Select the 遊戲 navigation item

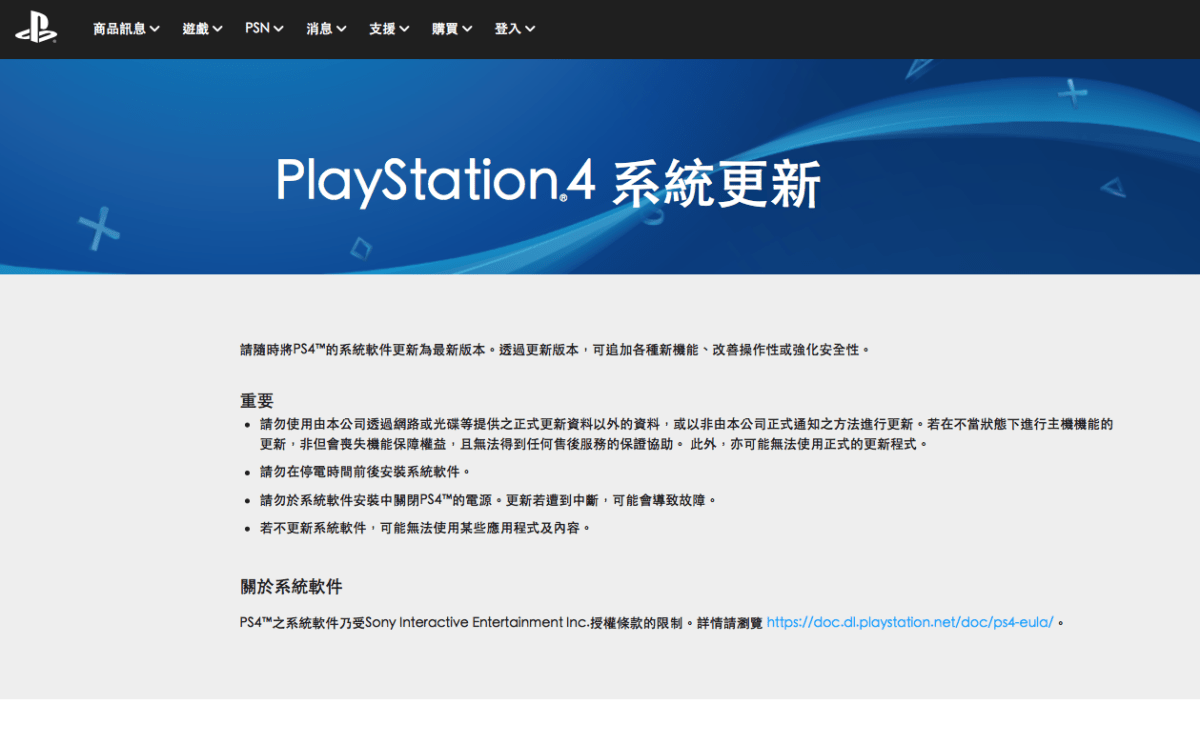pyautogui.click(x=197, y=29)
